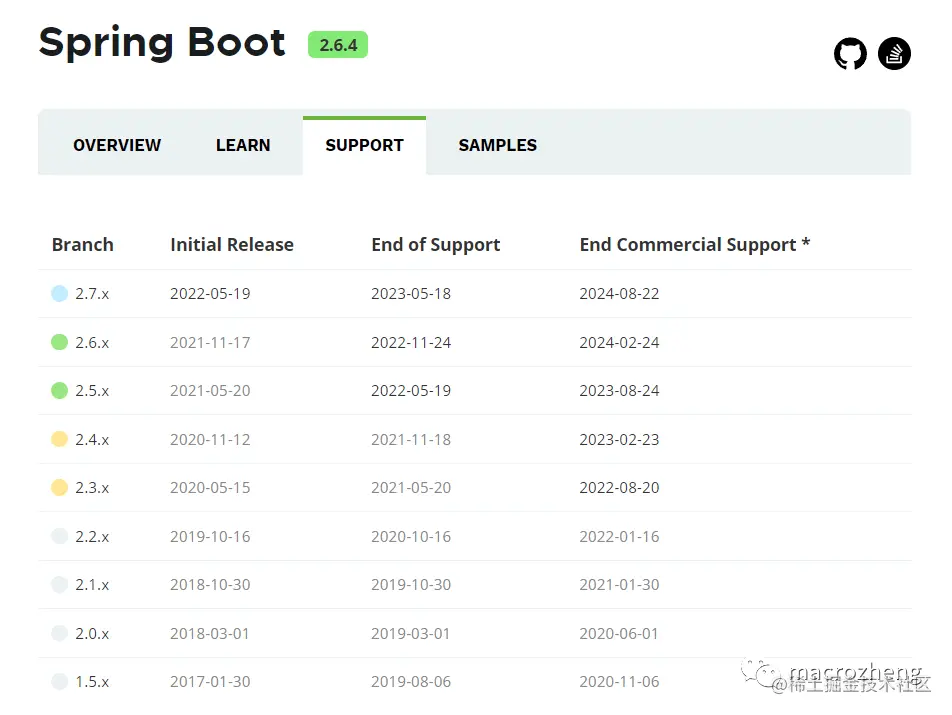Click initial release date 2022-05-19
Screen dimensions: 952x715
pos(210,294)
